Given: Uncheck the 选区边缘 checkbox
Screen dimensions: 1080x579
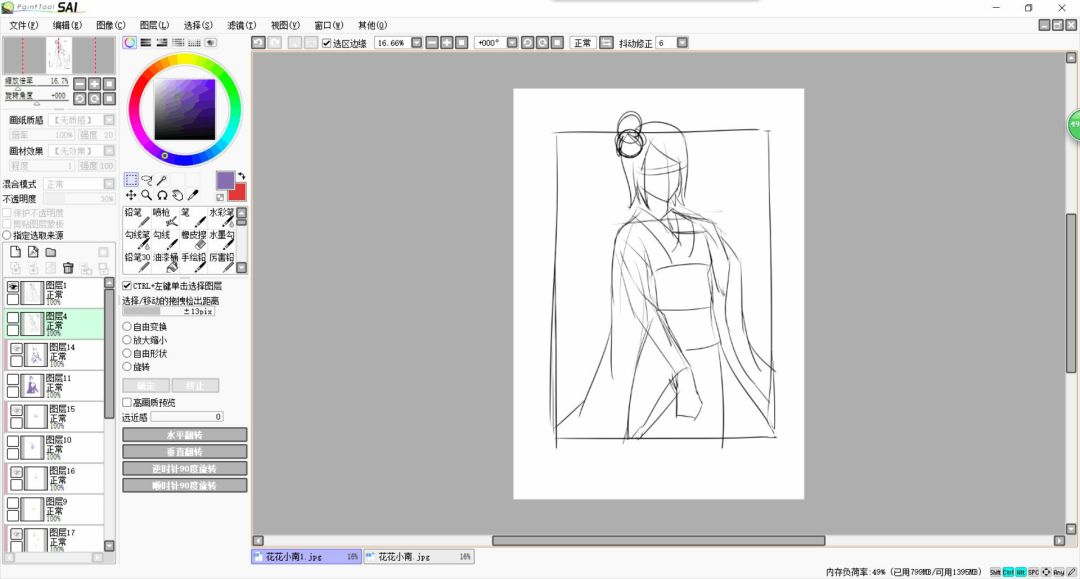Looking at the screenshot, I should coord(326,43).
